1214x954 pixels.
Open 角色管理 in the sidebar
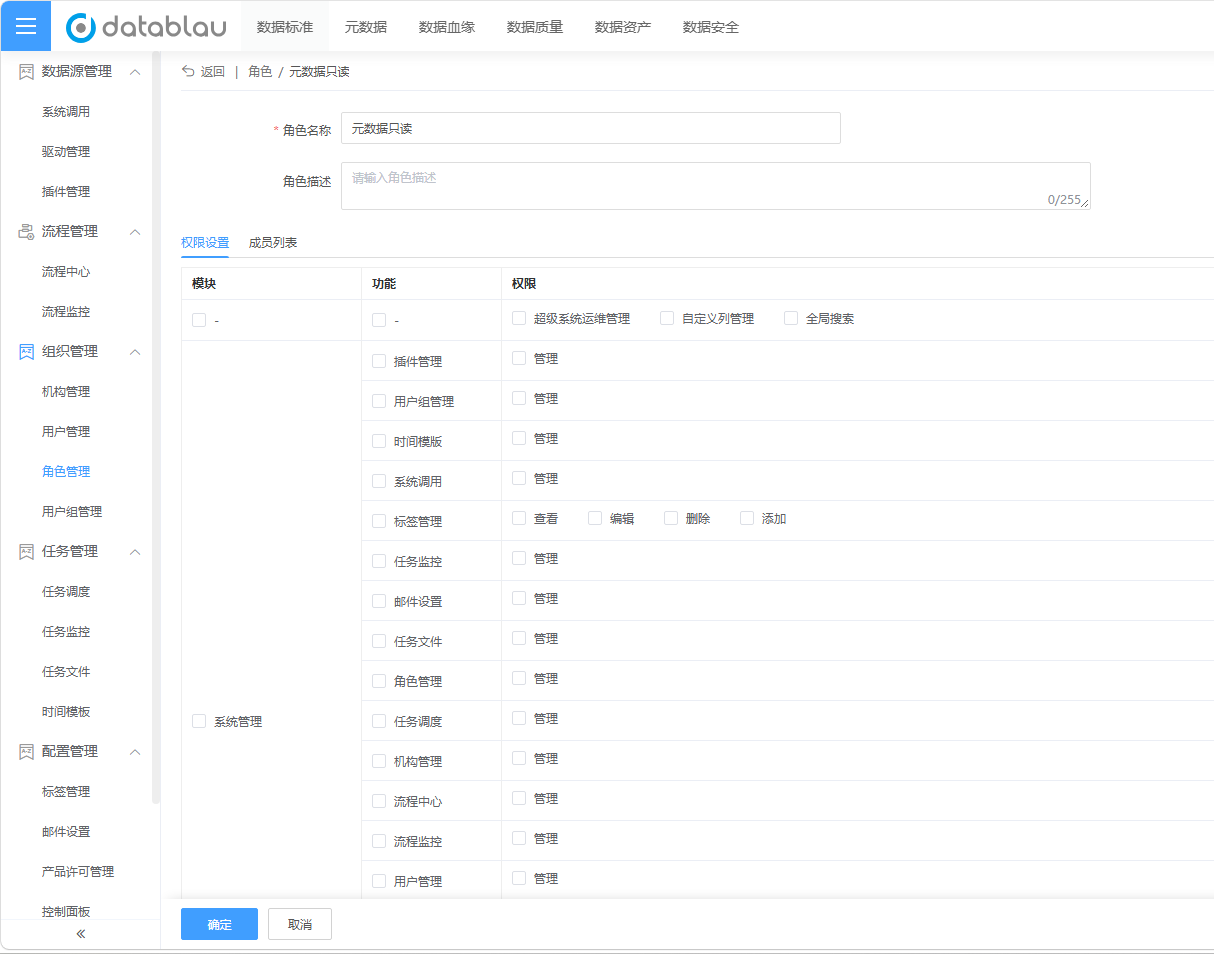[x=66, y=471]
